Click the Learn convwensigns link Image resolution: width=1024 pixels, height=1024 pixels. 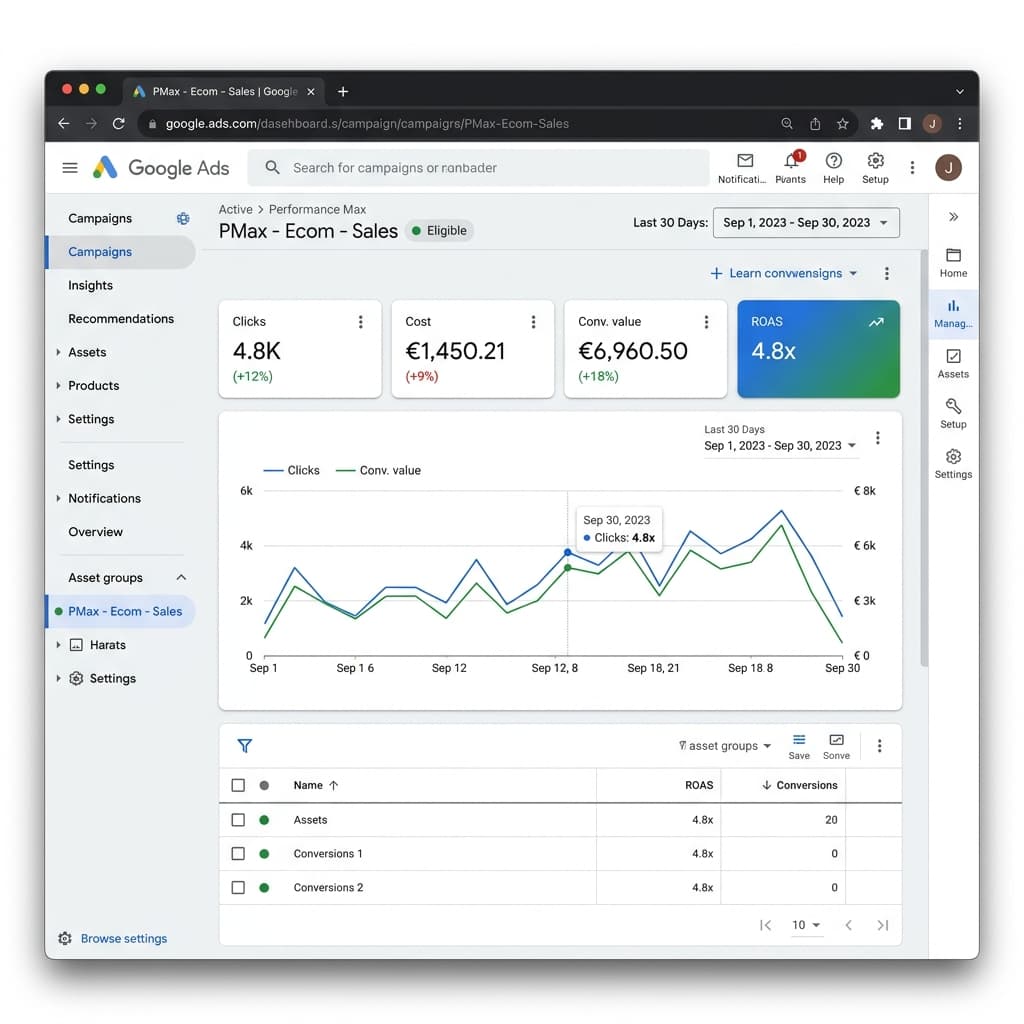784,273
